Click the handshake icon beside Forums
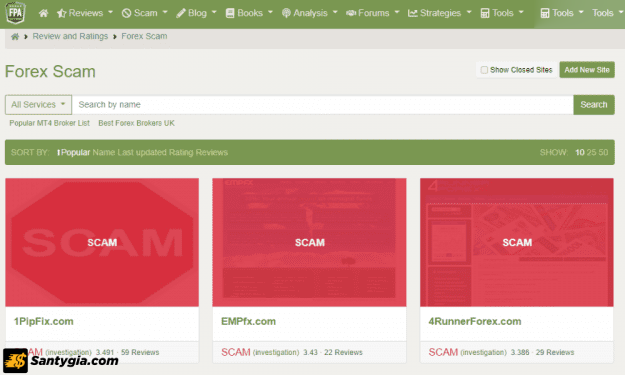This screenshot has height=375, width=625. pos(351,13)
